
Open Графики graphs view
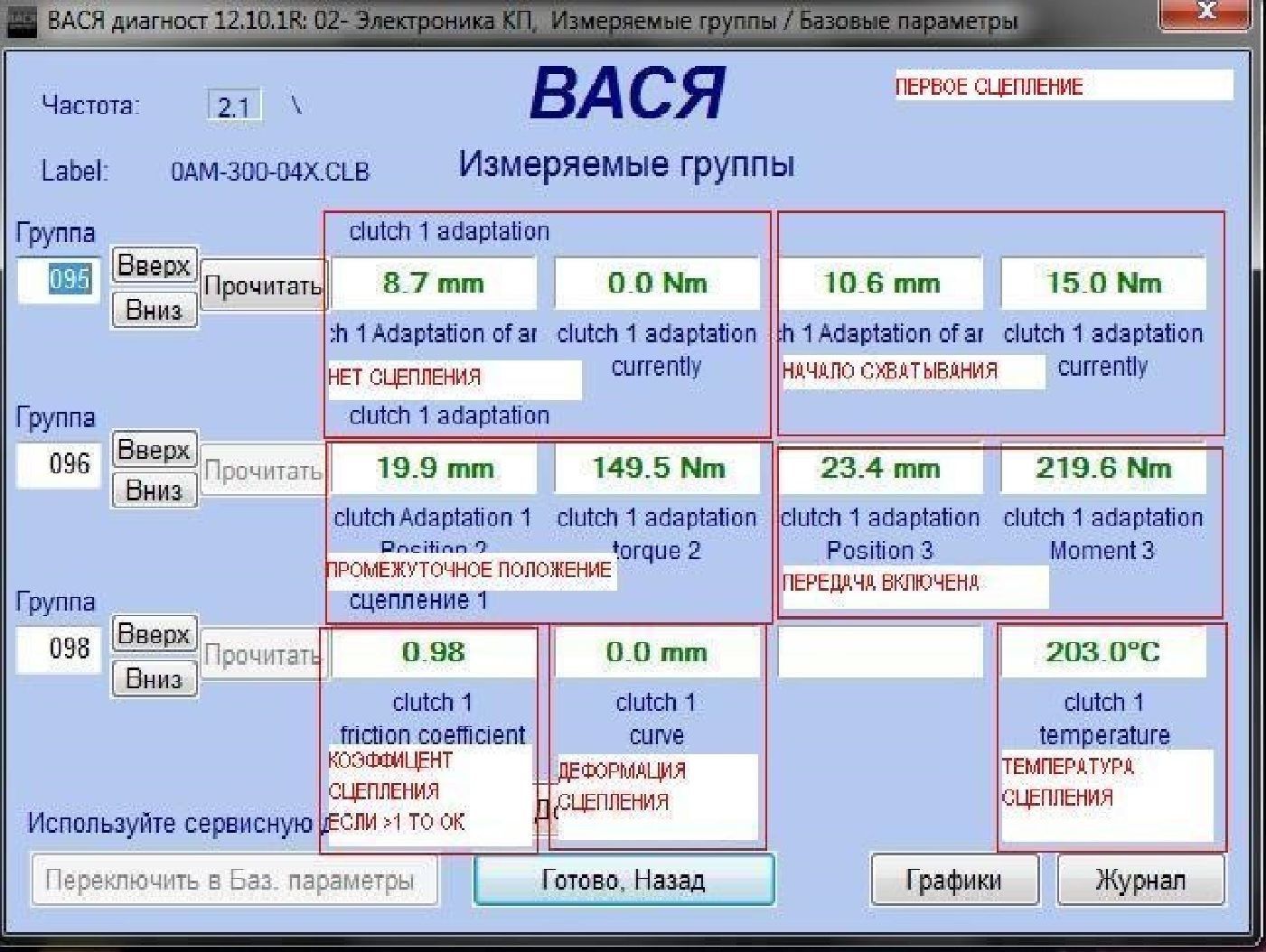[x=954, y=880]
